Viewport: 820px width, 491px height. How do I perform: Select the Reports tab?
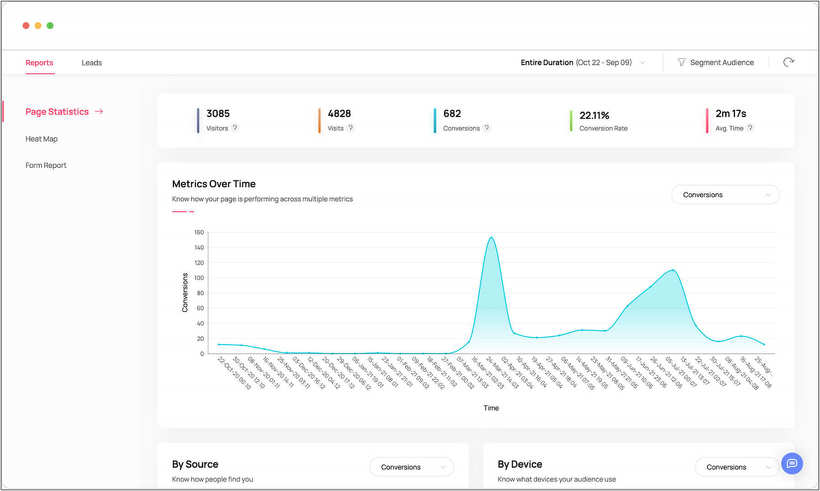click(39, 62)
